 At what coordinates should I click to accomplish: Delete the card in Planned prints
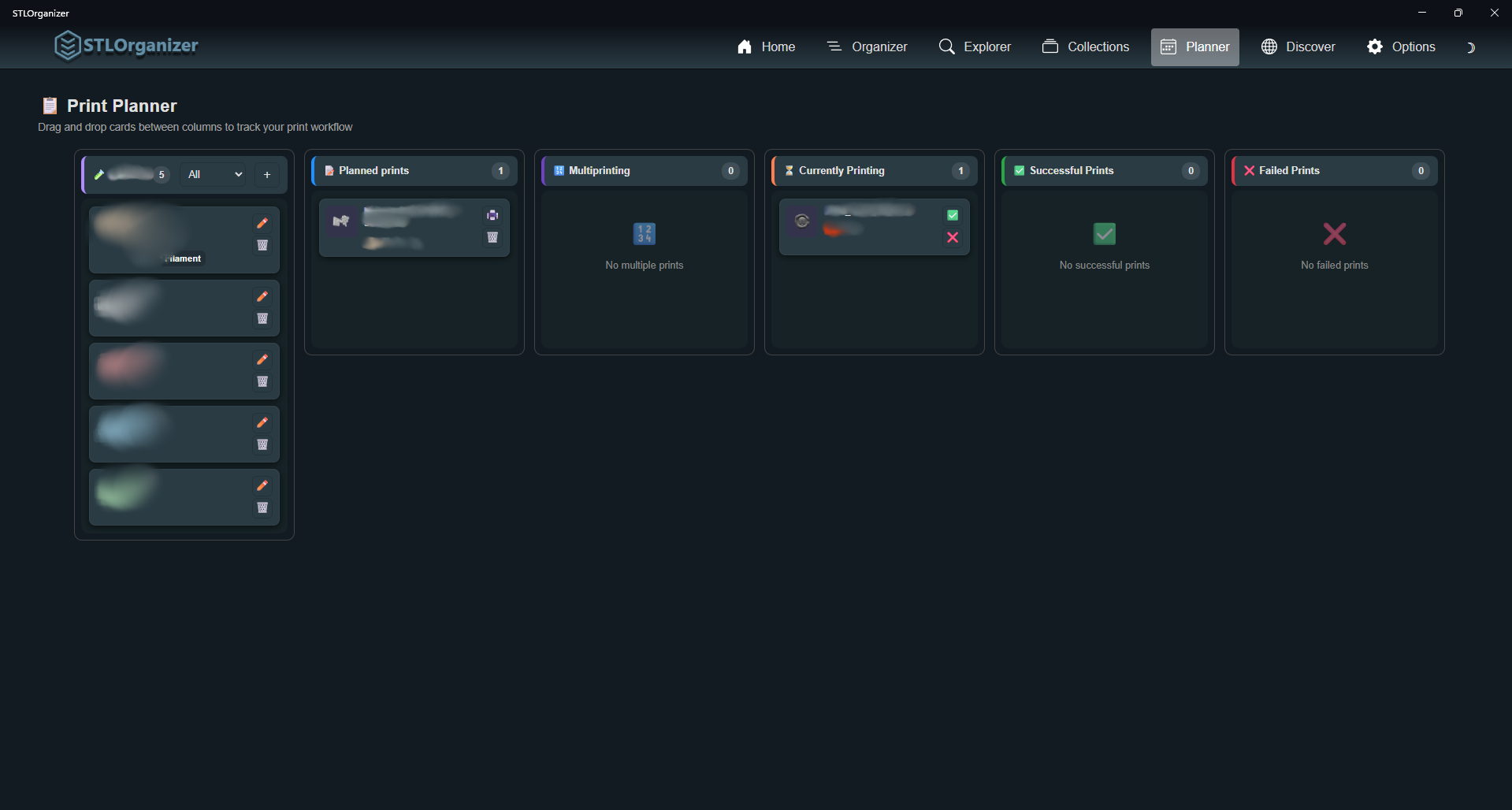pos(492,237)
